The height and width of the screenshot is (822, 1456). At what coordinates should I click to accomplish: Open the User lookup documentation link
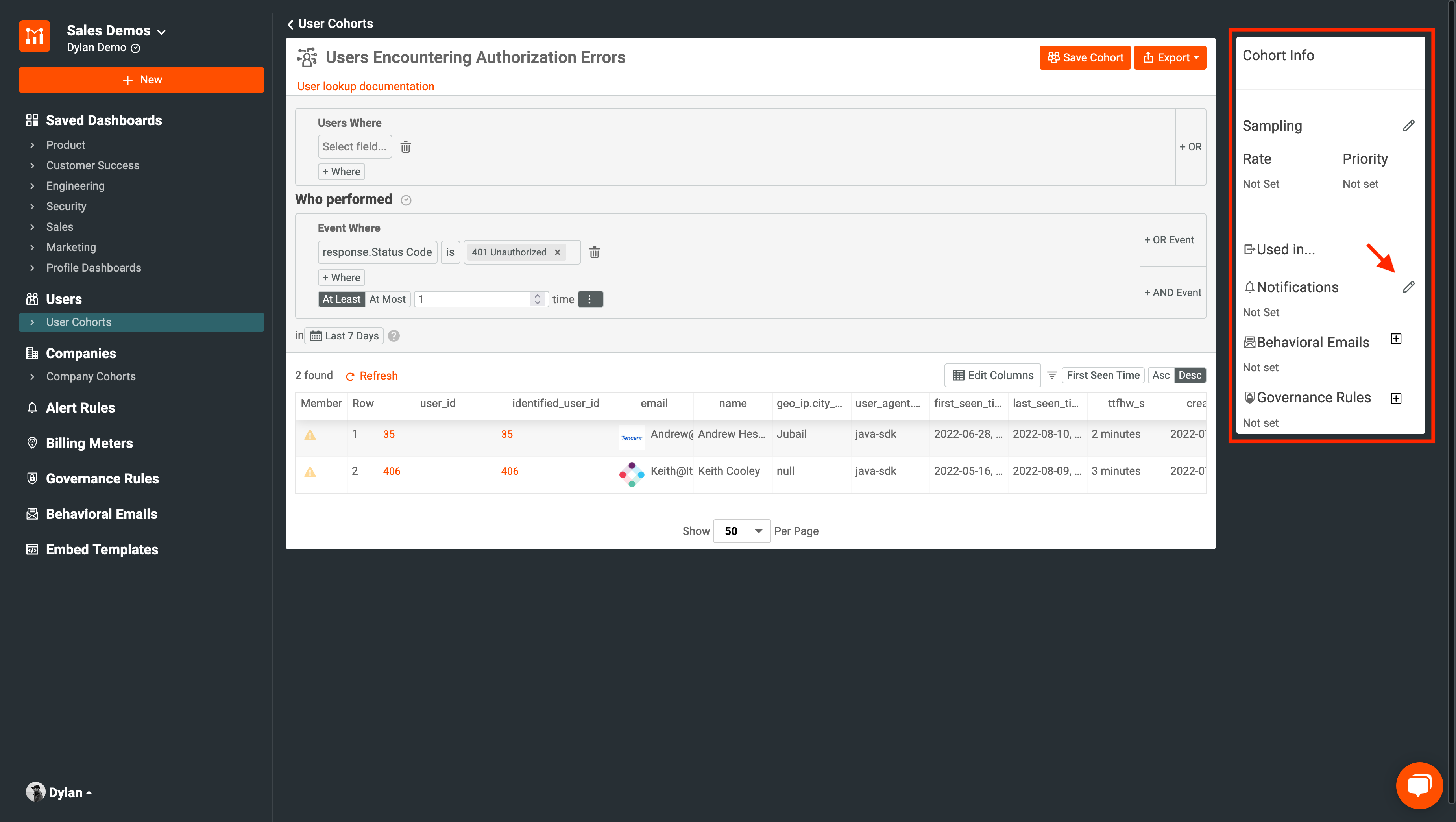tap(365, 86)
